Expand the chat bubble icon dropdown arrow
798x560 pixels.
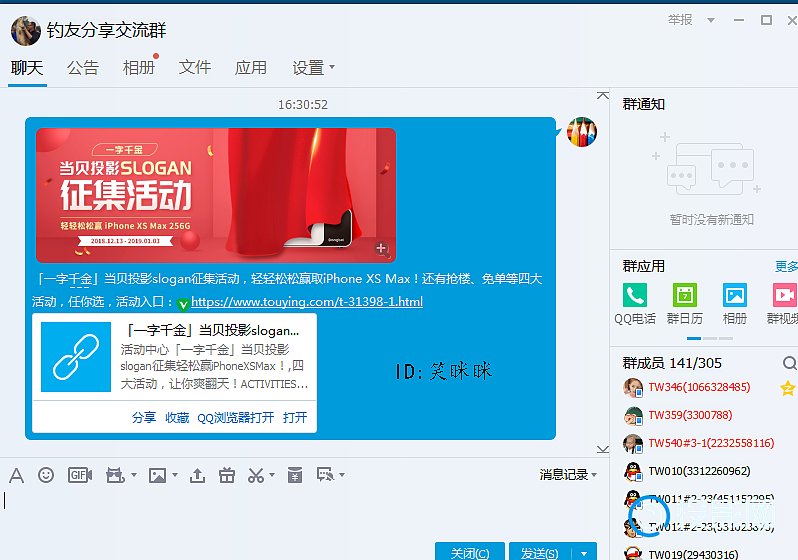pyautogui.click(x=342, y=475)
